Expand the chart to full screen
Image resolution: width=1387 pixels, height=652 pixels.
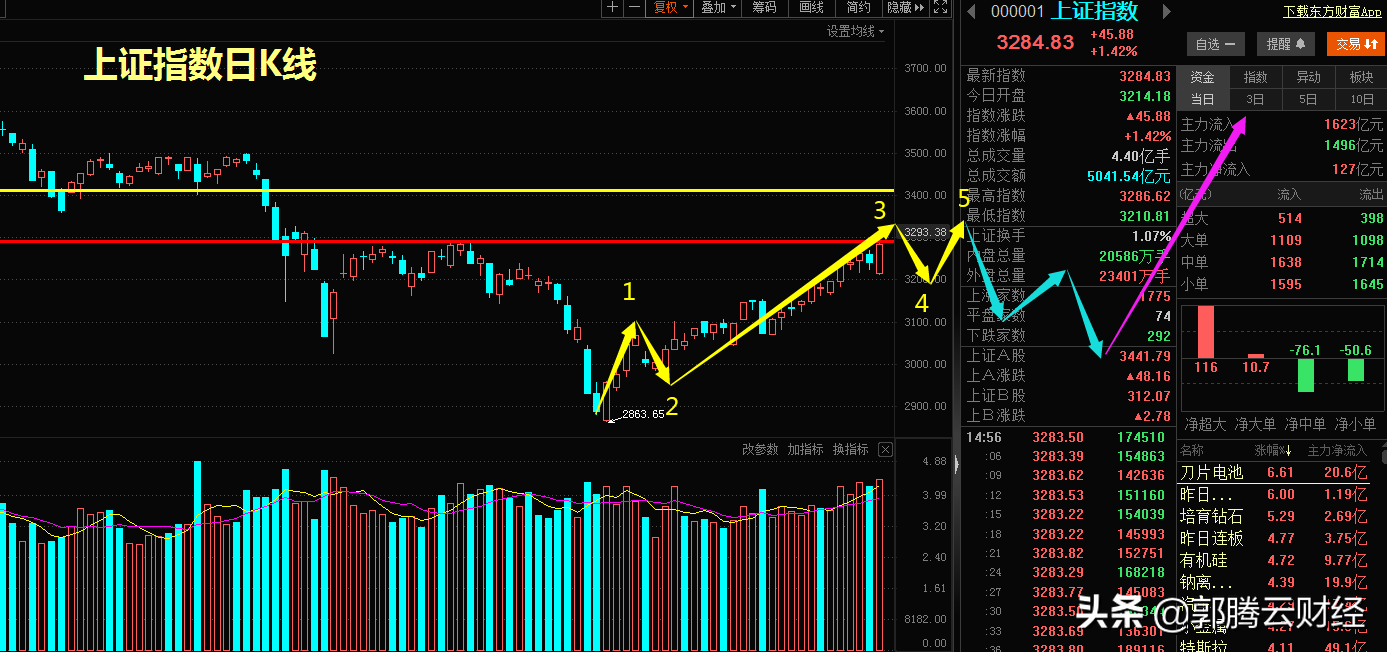click(x=940, y=8)
